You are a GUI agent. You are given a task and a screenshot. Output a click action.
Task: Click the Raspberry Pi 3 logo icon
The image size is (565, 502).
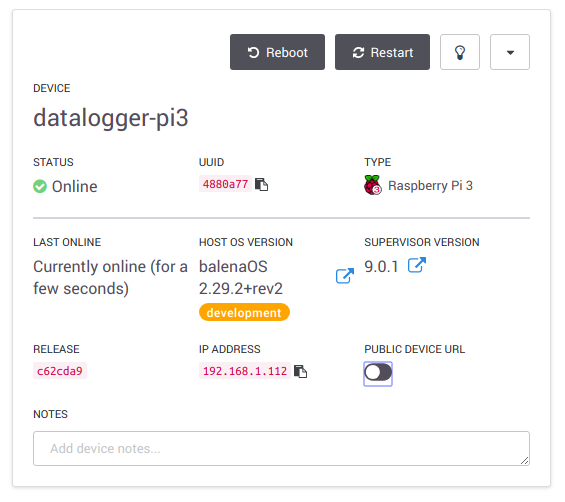[x=373, y=185]
